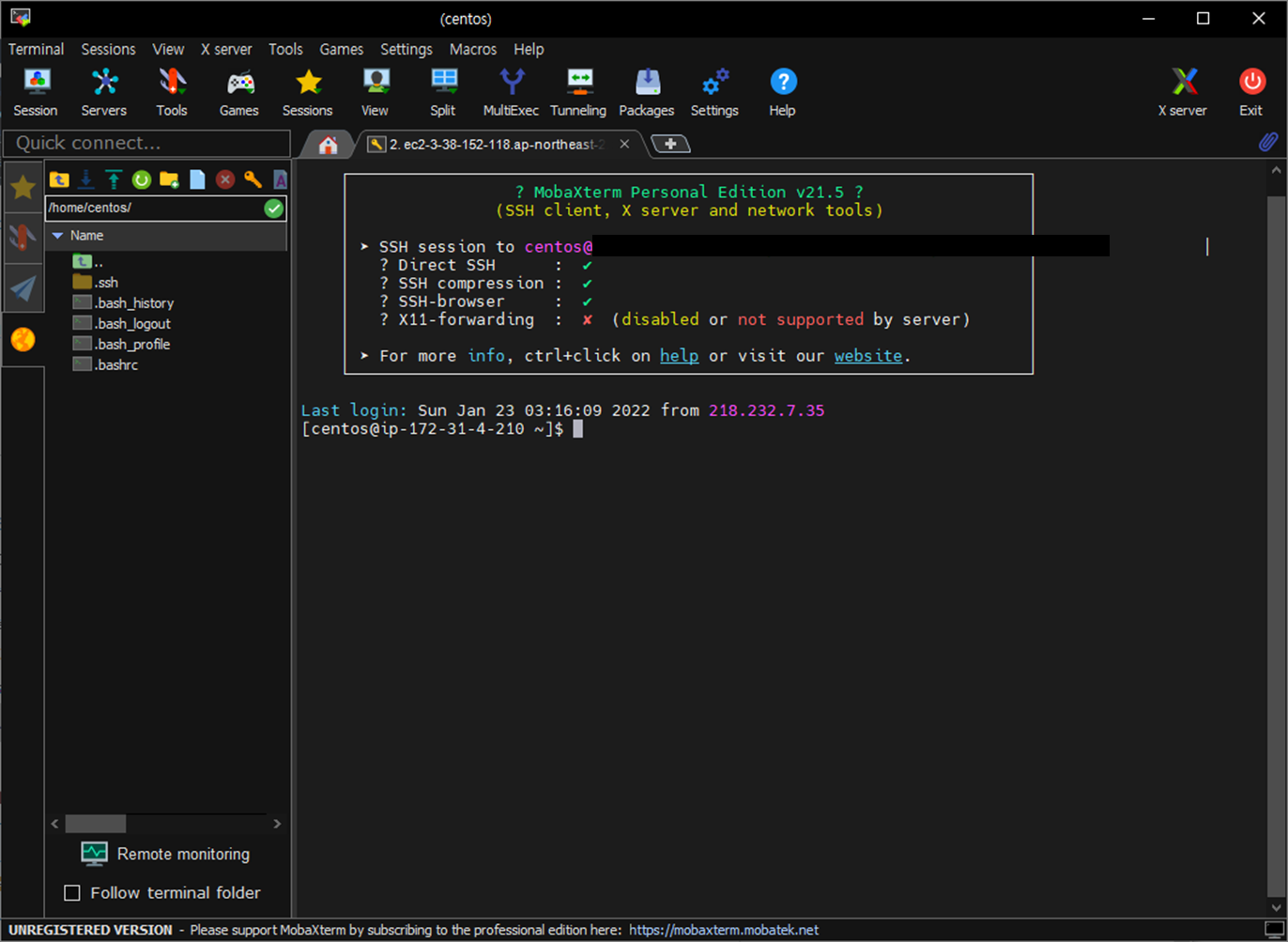Refresh the SFTP folder listing

[142, 179]
